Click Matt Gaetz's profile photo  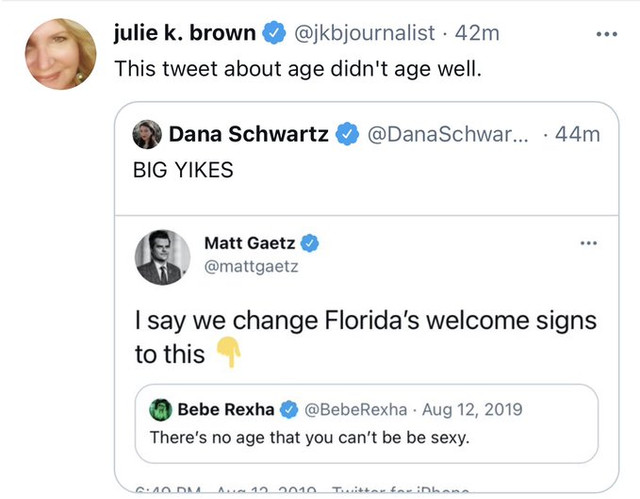pos(162,257)
